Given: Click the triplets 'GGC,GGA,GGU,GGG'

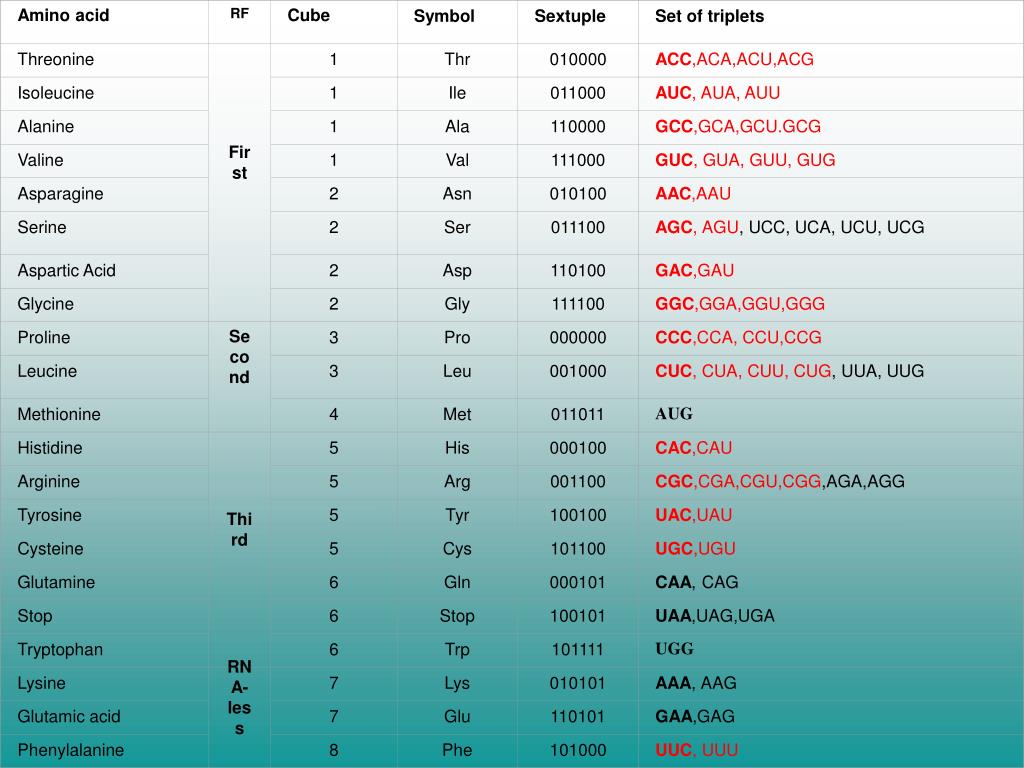Looking at the screenshot, I should click(x=740, y=304).
